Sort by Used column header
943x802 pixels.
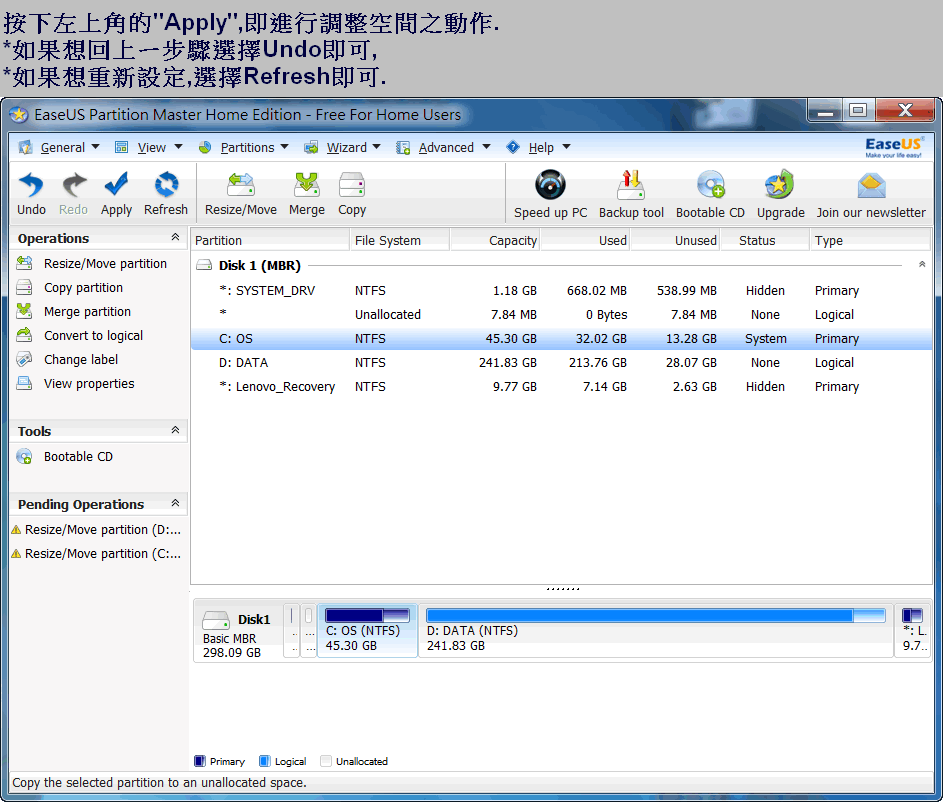(x=585, y=240)
